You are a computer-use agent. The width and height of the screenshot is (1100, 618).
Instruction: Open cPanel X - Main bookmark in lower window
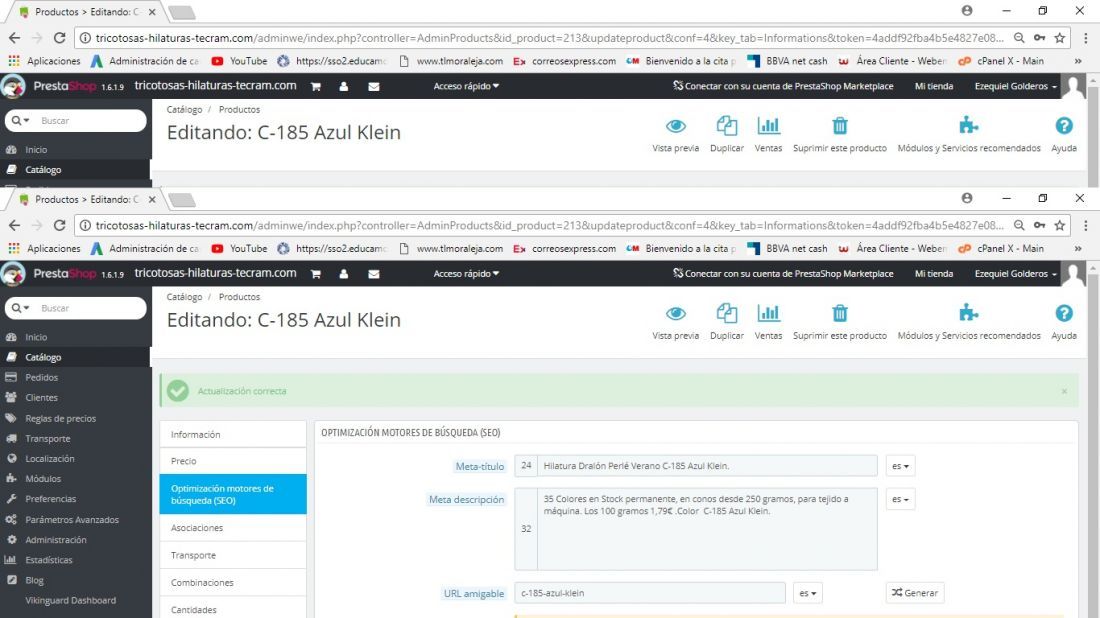tap(1001, 248)
